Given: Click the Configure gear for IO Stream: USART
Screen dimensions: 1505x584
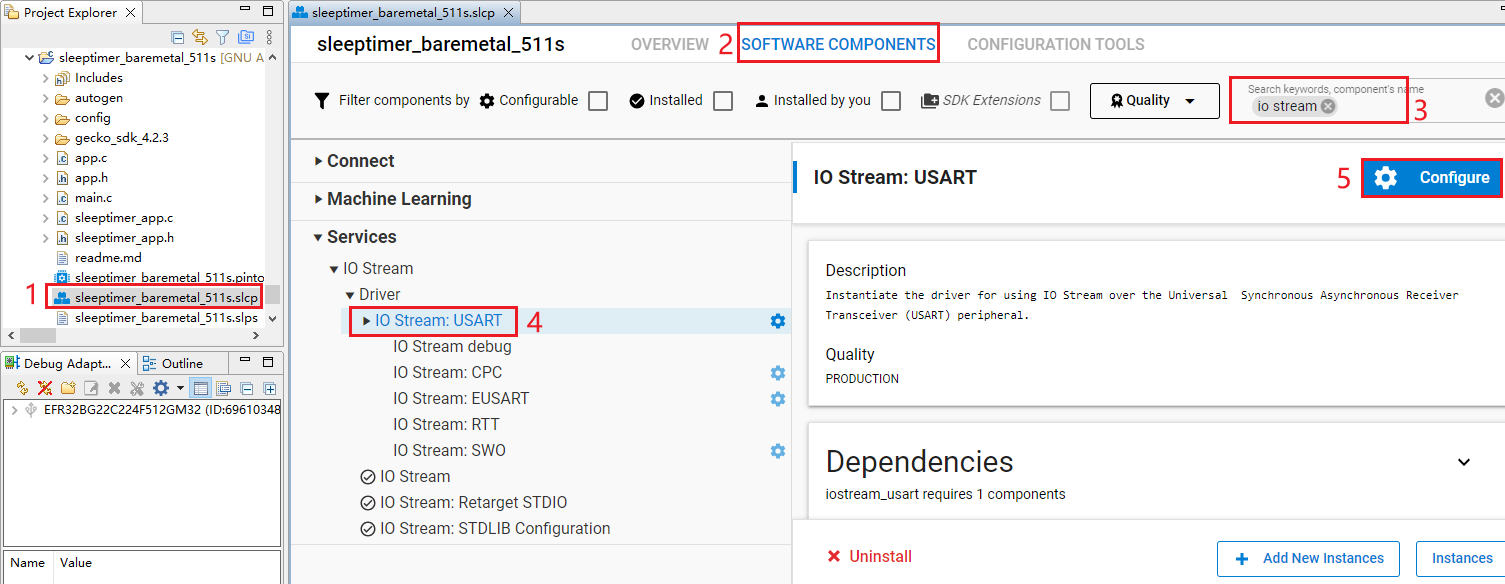Looking at the screenshot, I should pyautogui.click(x=777, y=321).
